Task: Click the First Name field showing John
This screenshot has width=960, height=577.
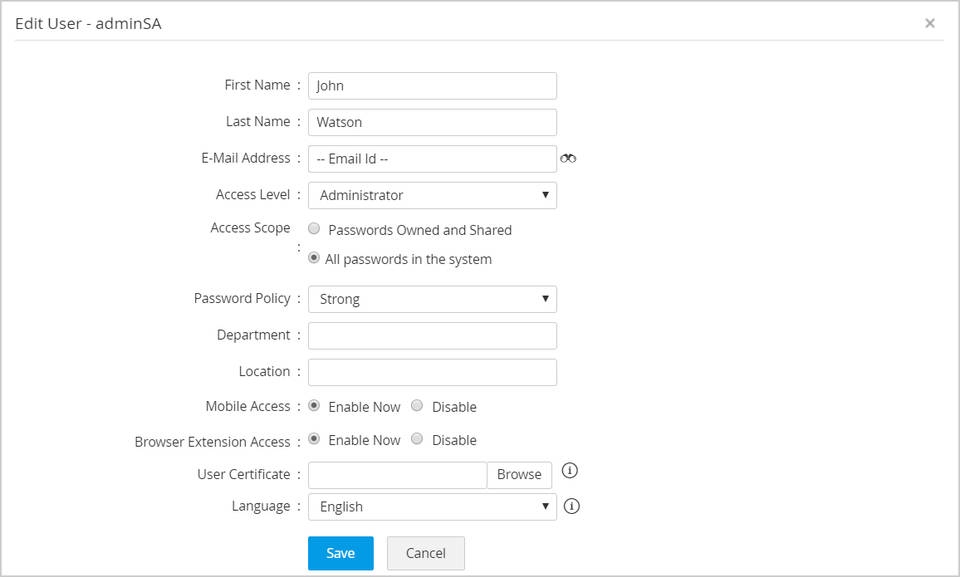Action: (x=432, y=85)
